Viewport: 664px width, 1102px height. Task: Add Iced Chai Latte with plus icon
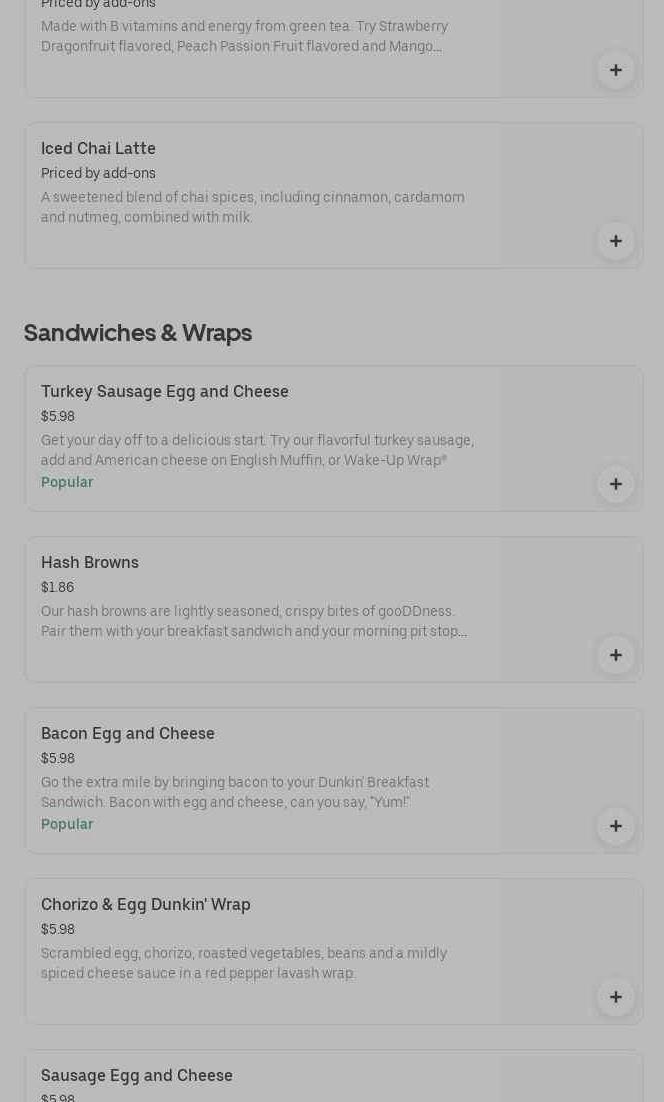tap(615, 241)
